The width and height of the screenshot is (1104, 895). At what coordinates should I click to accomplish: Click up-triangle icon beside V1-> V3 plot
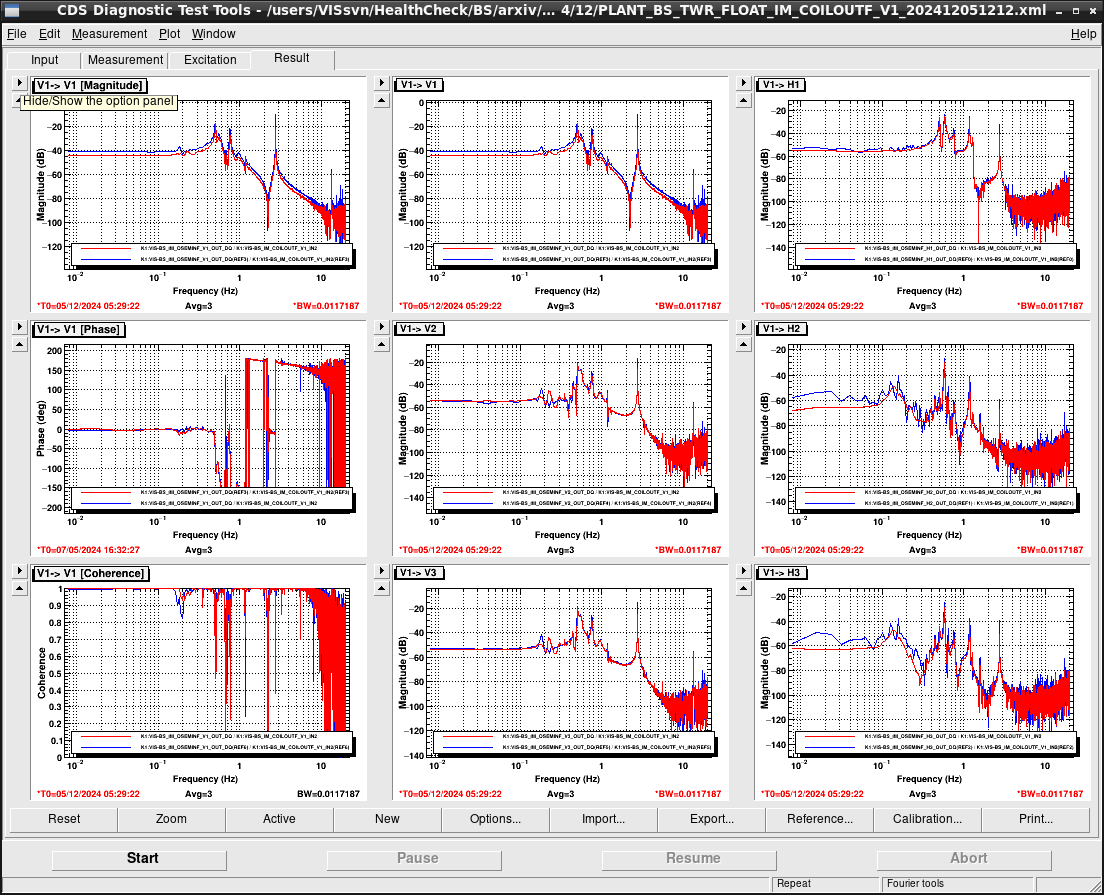coord(382,589)
